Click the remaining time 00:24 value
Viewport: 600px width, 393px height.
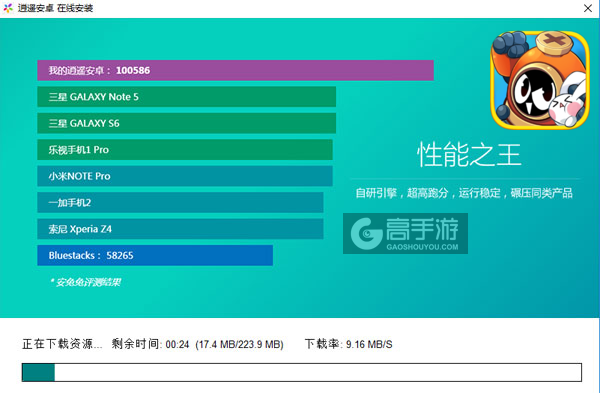pyautogui.click(x=177, y=344)
